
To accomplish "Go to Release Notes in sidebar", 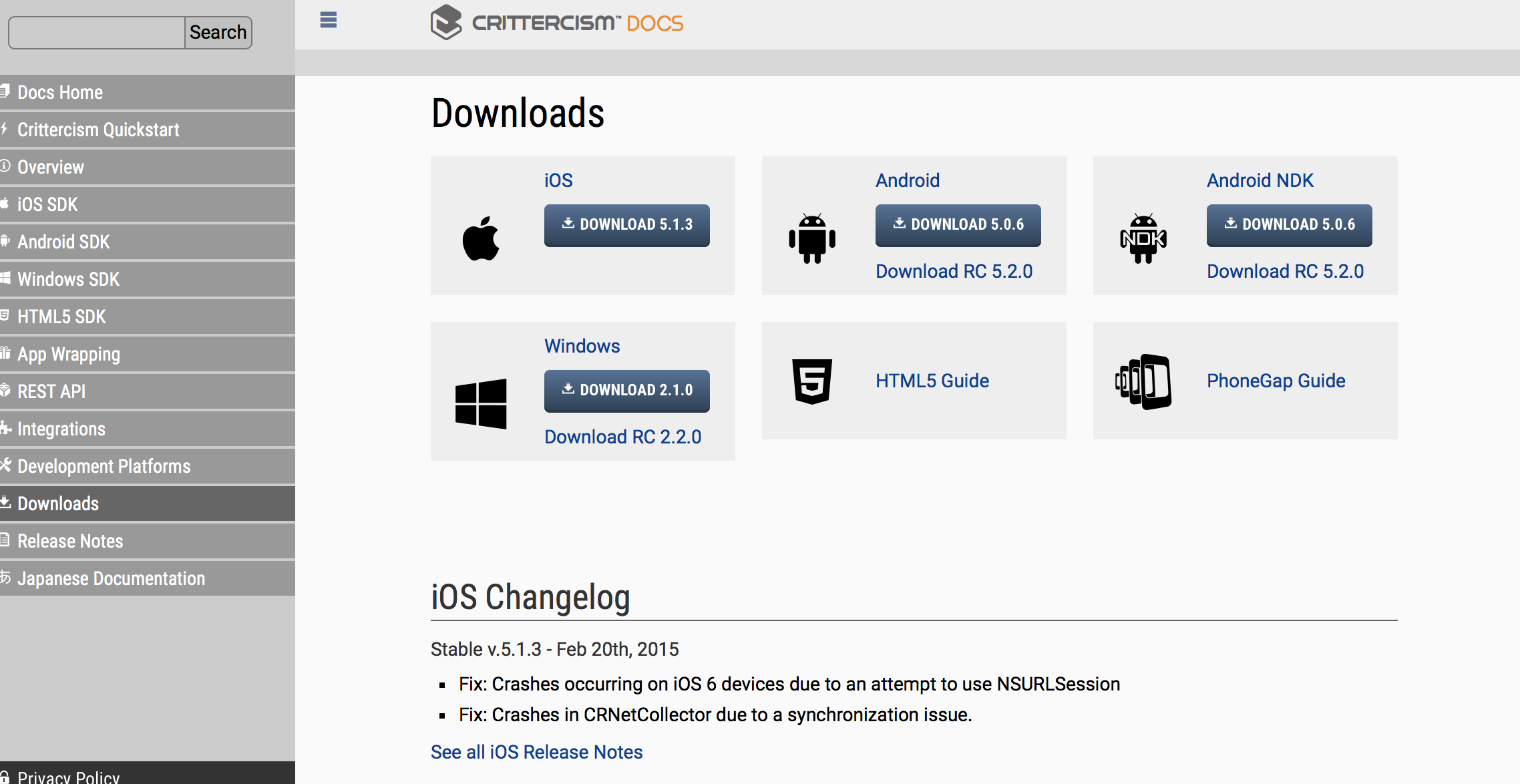I will pos(70,541).
